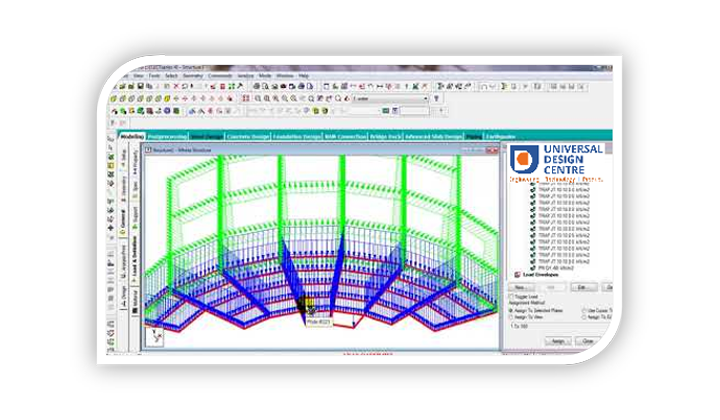The image size is (720, 420).
Task: Click the Zoom Window magnifier icon
Action: (x=258, y=99)
